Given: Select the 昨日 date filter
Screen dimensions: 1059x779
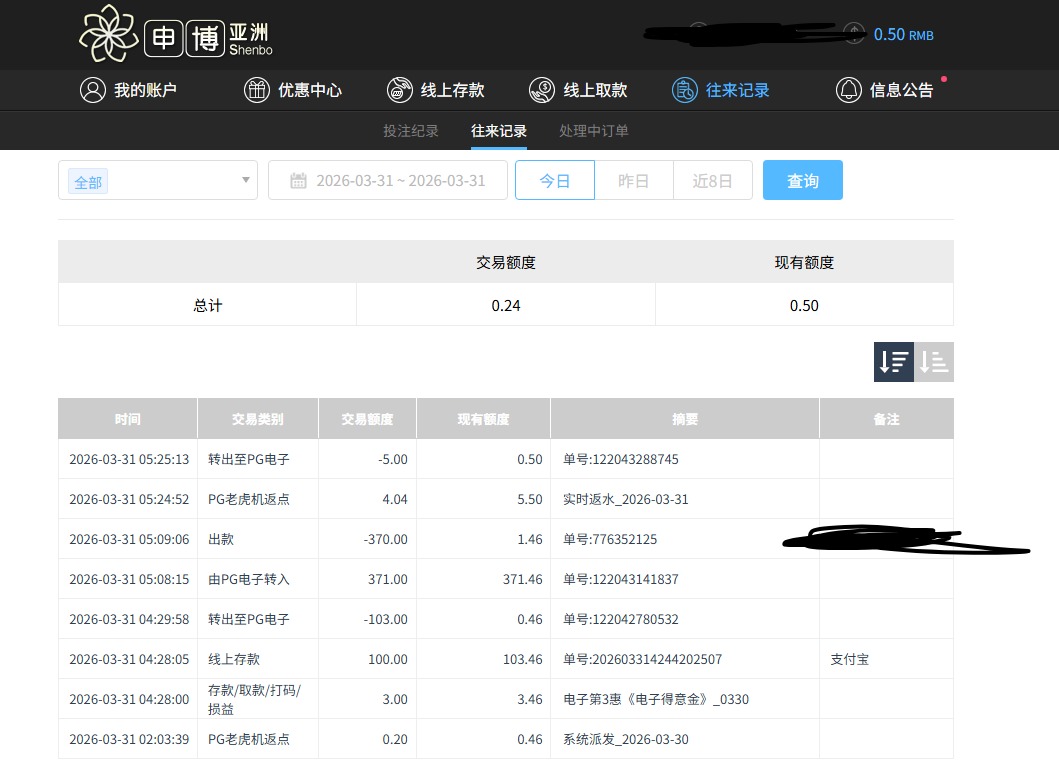Looking at the screenshot, I should click(633, 181).
